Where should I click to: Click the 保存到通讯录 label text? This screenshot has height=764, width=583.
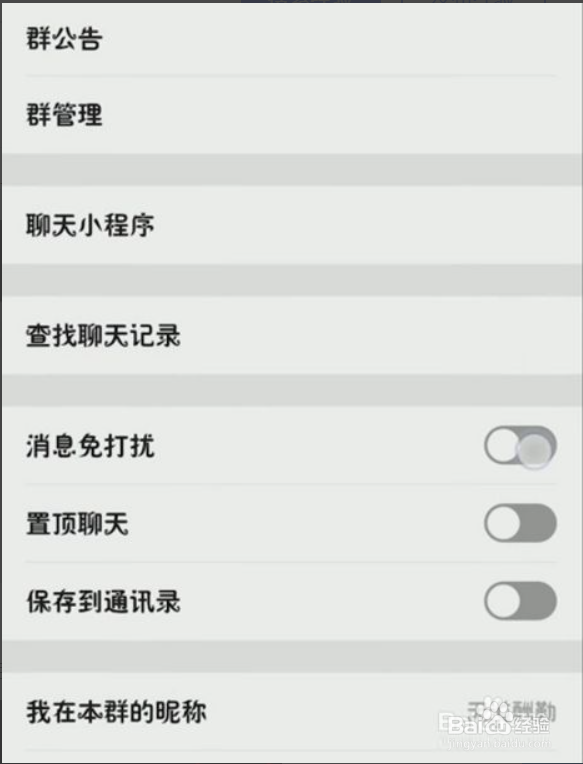tap(103, 601)
